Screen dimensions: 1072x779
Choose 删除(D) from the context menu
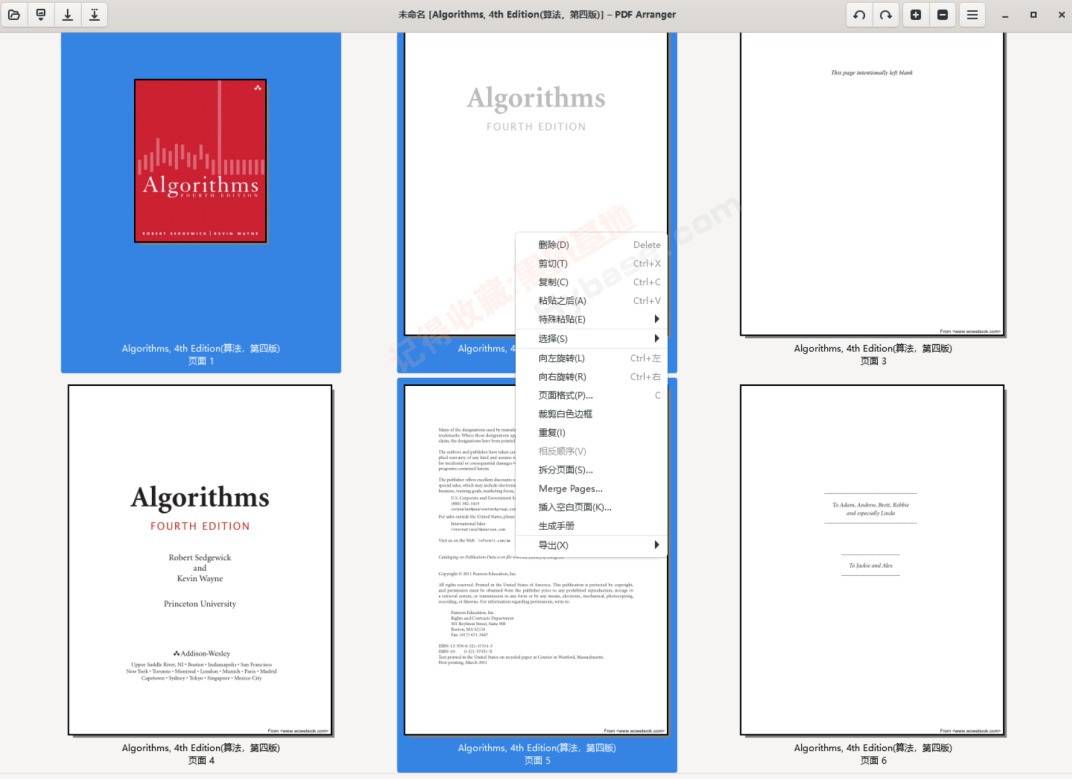[x=591, y=244]
